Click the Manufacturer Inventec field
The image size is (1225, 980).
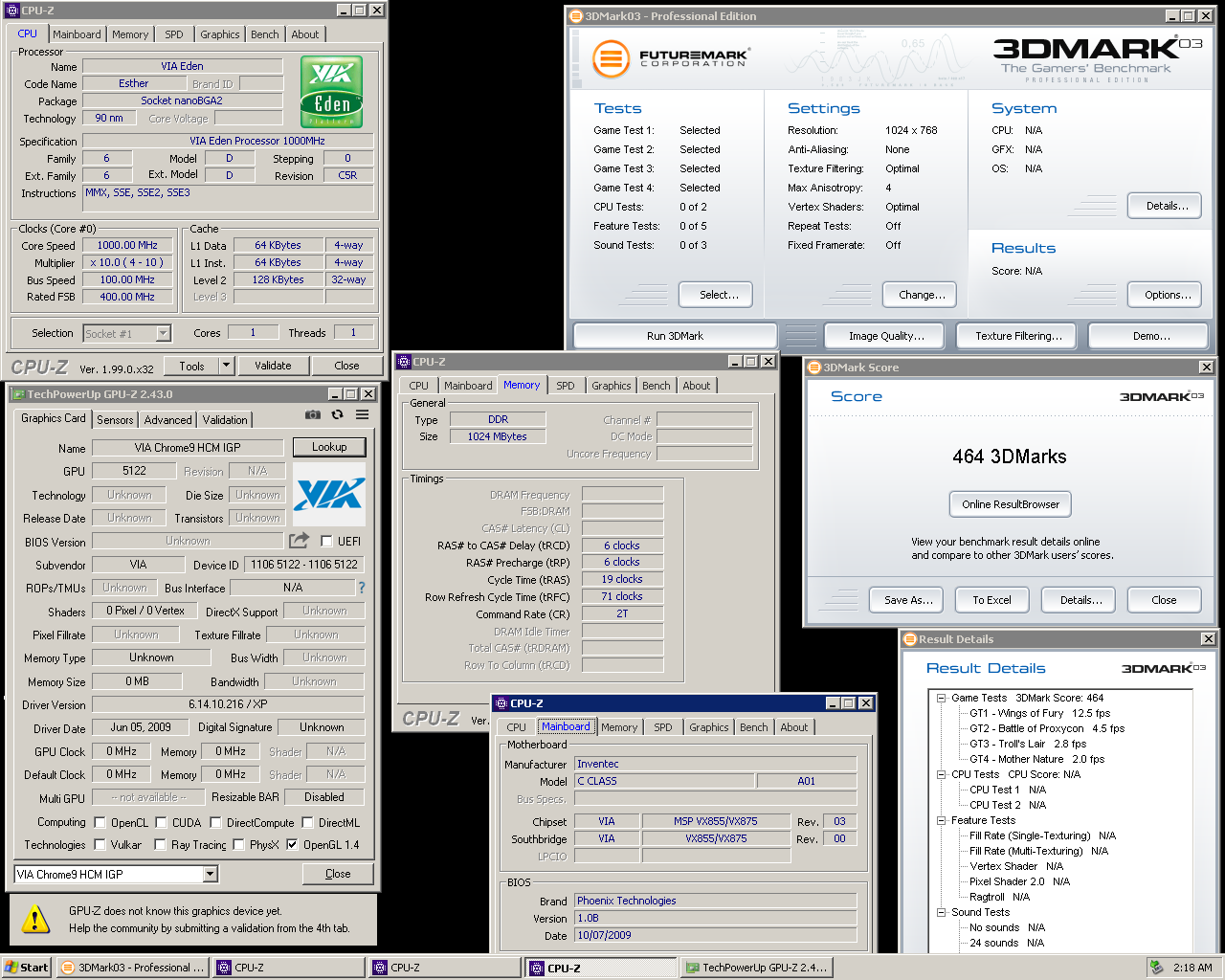tap(715, 764)
